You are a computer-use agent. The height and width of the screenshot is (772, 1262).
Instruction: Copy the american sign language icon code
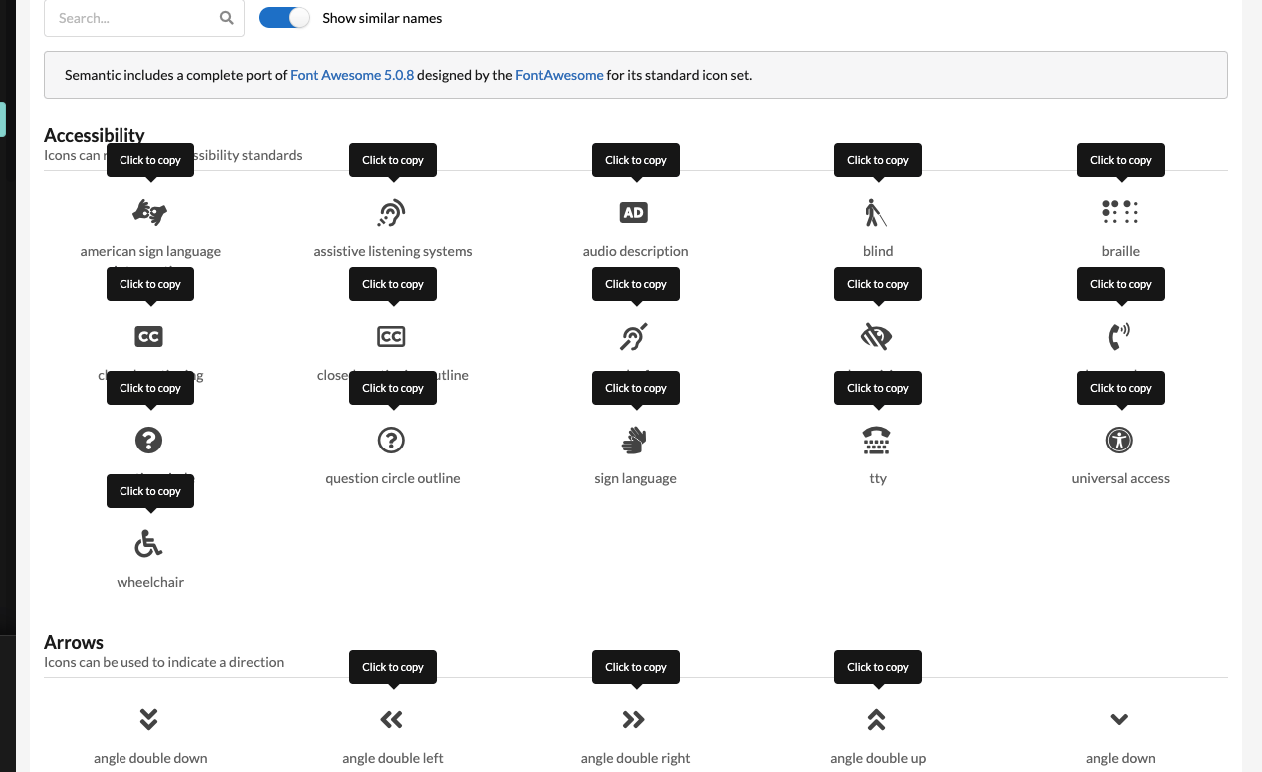(x=149, y=212)
